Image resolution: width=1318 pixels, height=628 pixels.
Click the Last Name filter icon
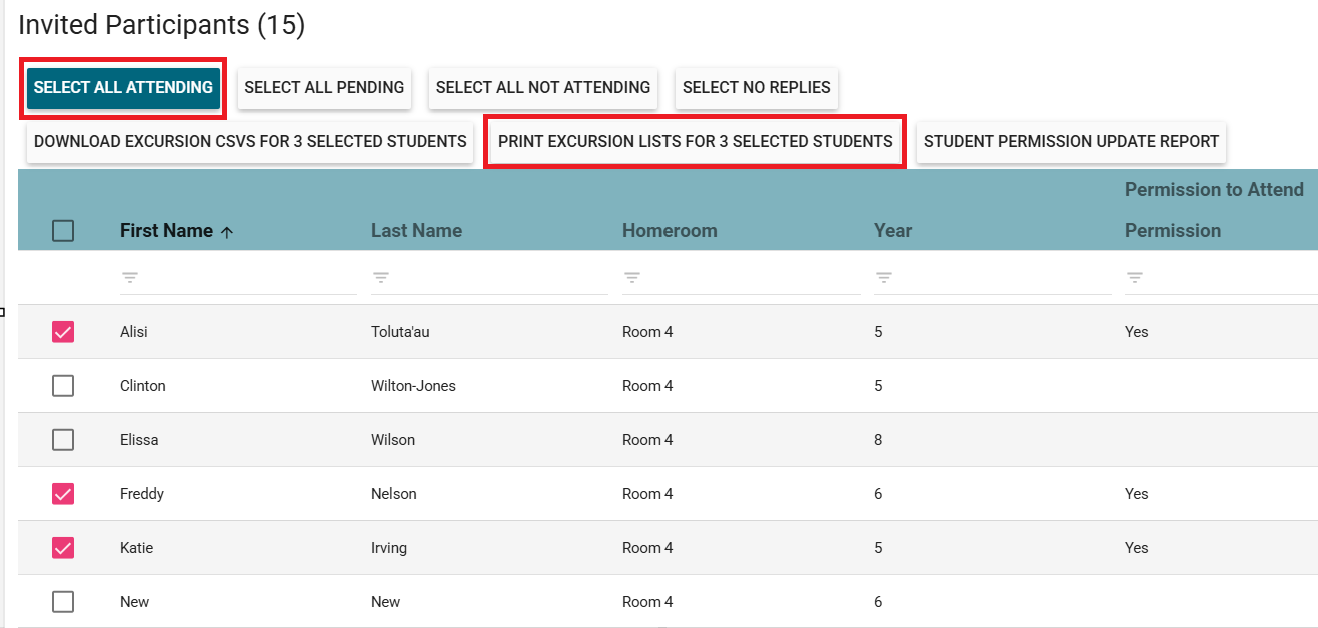coord(381,278)
